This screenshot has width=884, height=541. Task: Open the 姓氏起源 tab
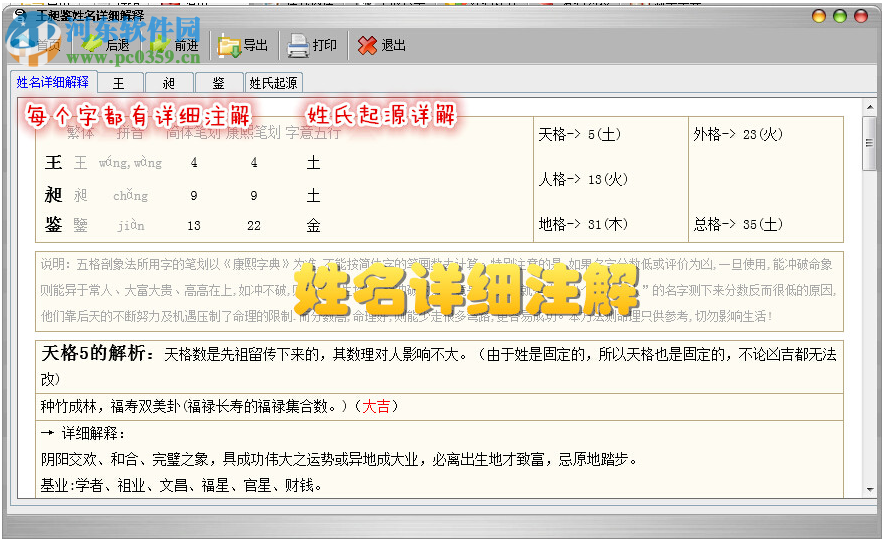273,83
